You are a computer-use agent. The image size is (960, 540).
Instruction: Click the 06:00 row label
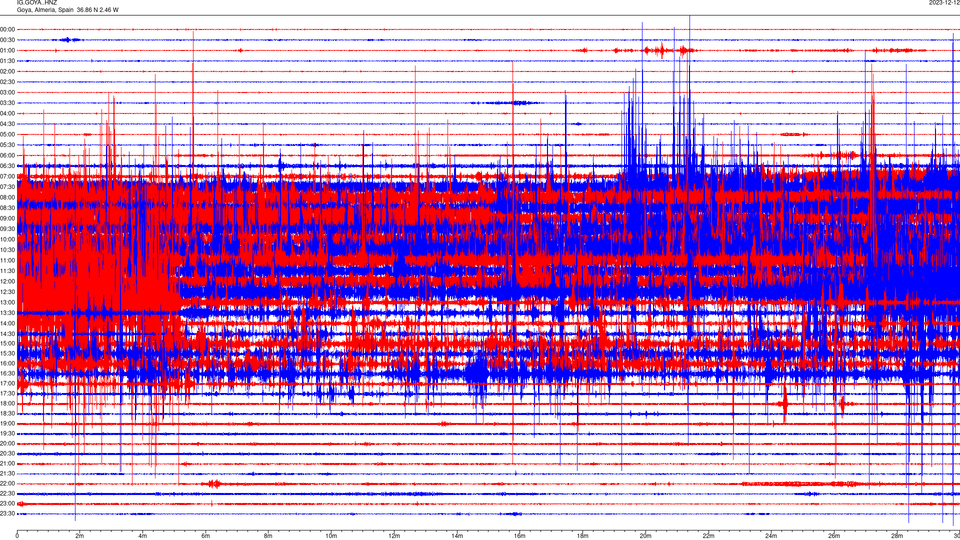(7, 156)
